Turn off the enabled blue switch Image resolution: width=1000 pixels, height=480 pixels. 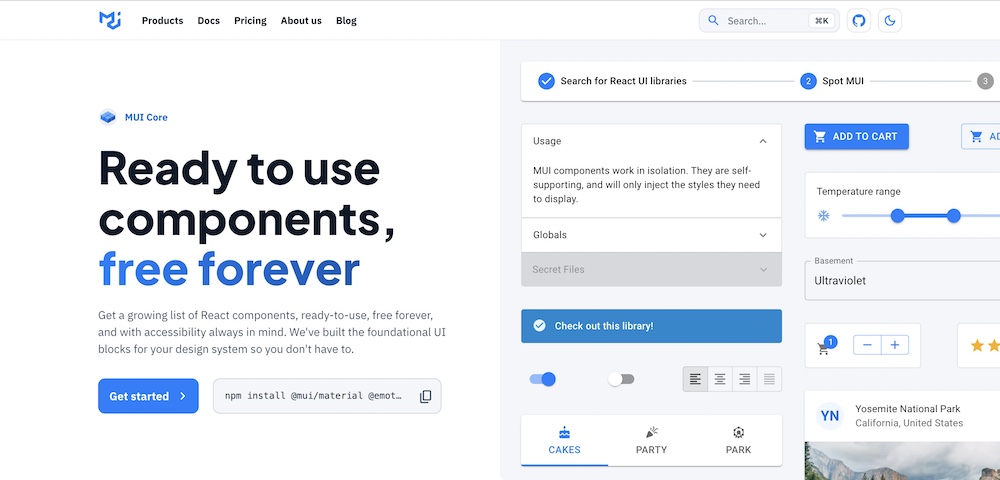[542, 379]
